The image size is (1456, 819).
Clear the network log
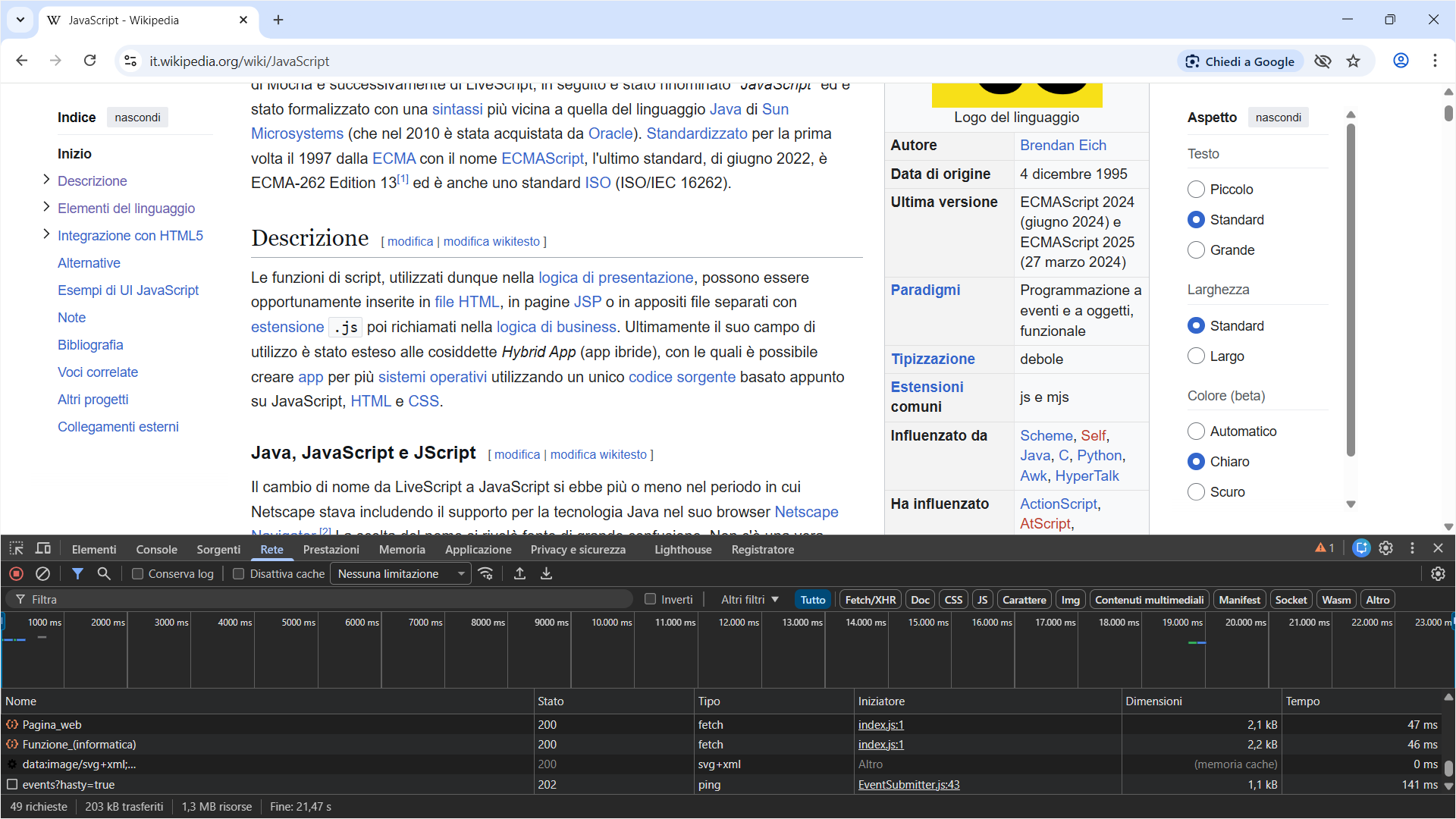[43, 574]
